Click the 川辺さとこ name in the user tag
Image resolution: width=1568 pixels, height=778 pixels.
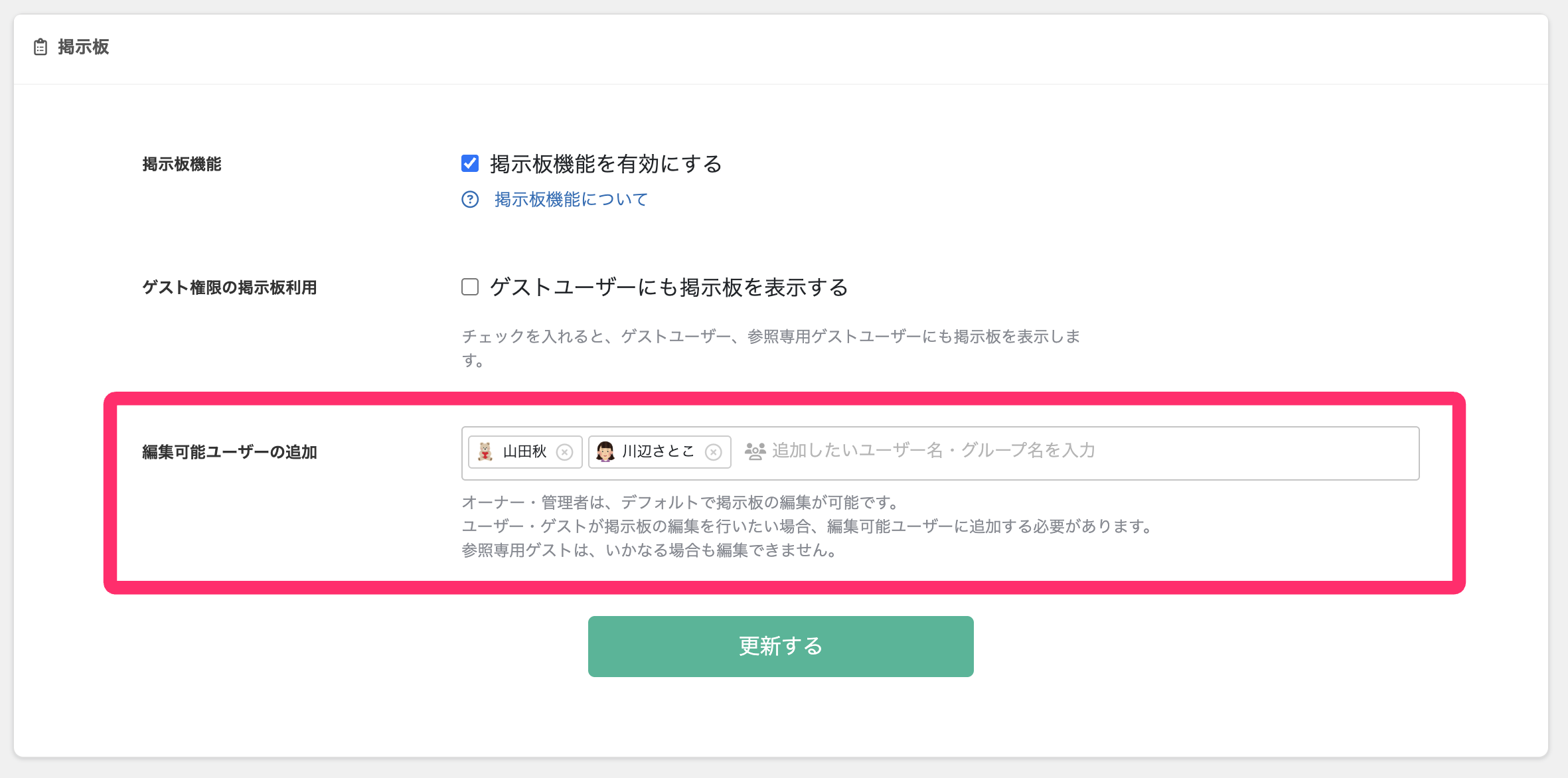pos(658,451)
